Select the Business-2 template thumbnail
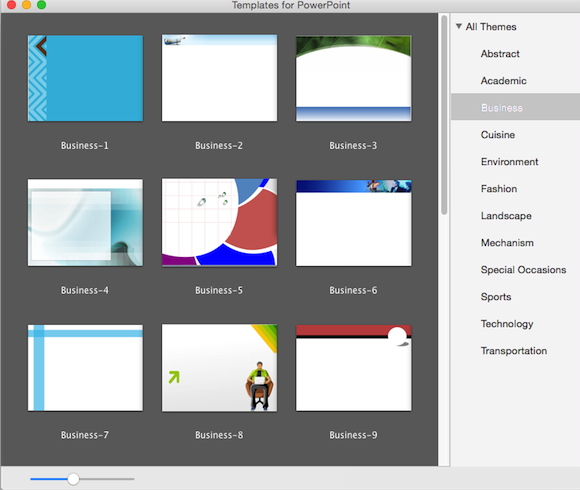The height and width of the screenshot is (490, 580). [219, 78]
